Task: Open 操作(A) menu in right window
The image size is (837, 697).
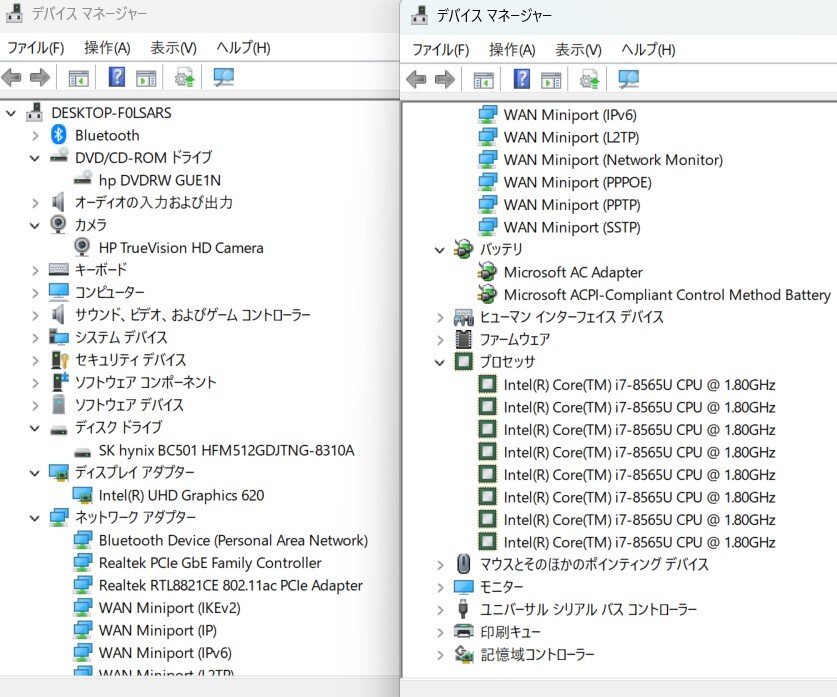Action: click(x=512, y=50)
